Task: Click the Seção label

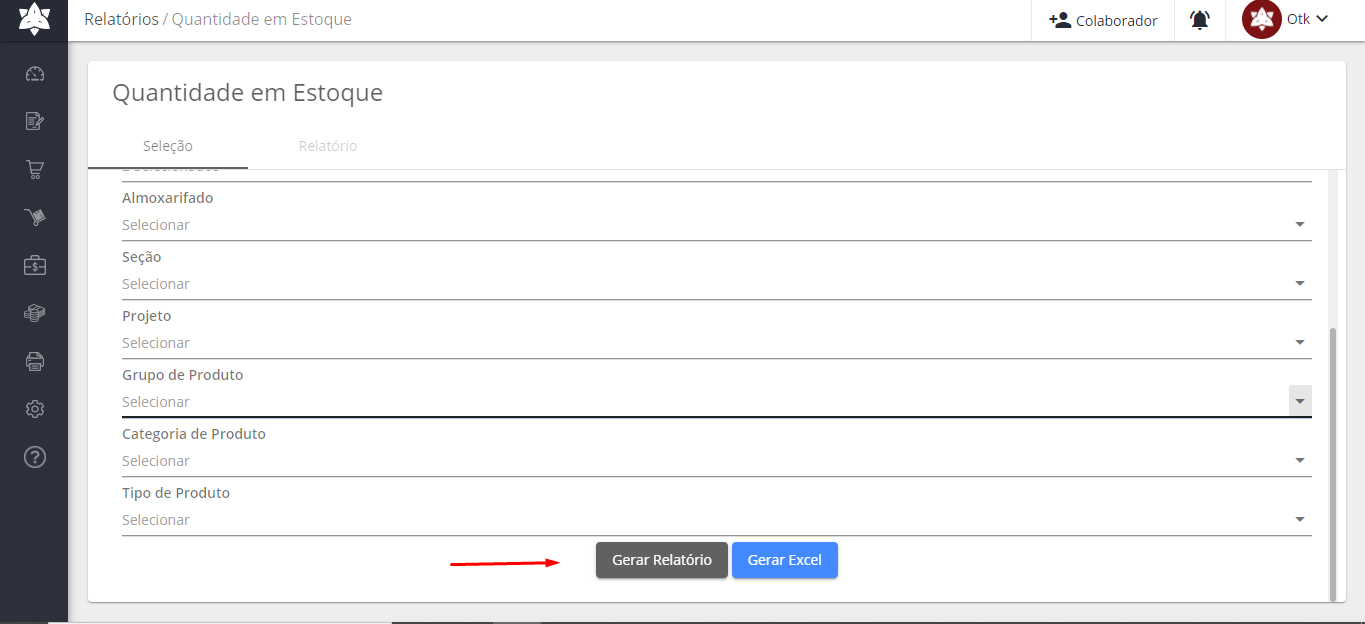Action: pos(142,257)
